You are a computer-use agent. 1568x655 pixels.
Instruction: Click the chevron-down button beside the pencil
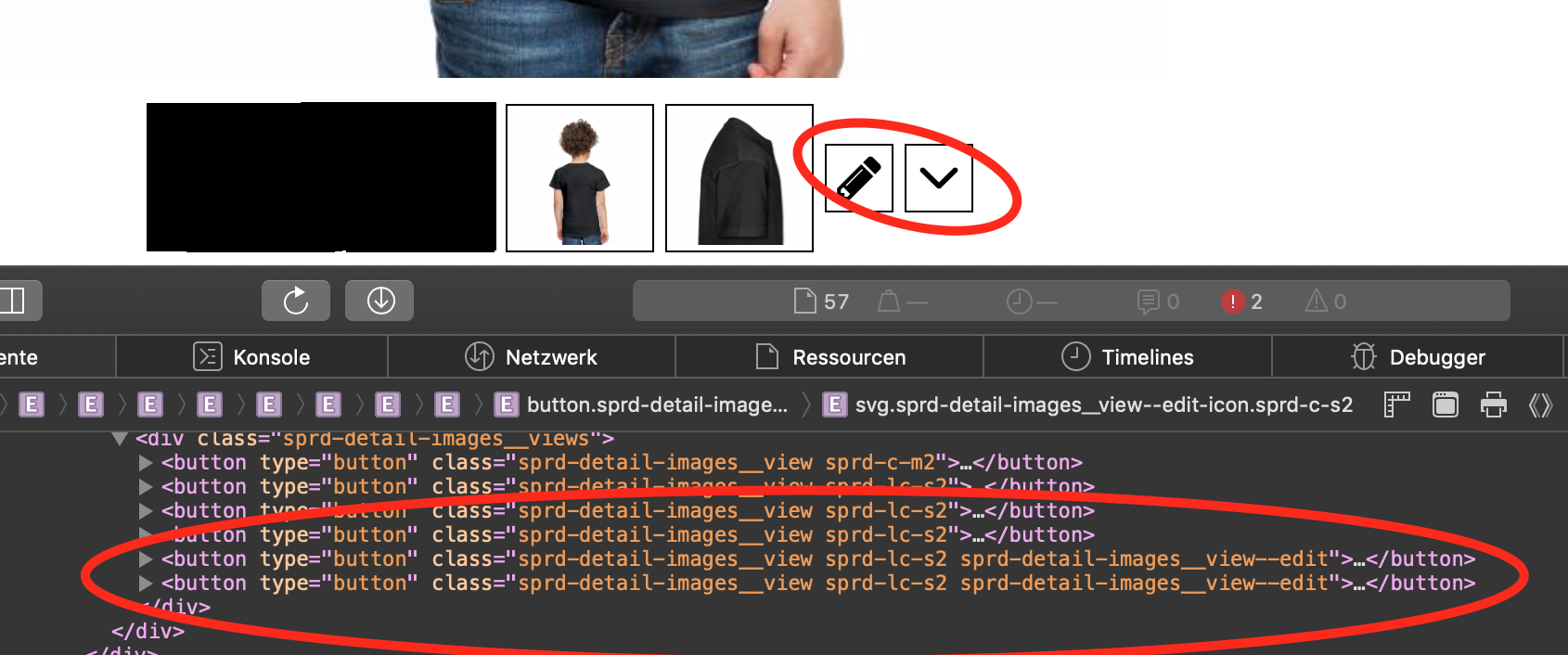[x=938, y=178]
